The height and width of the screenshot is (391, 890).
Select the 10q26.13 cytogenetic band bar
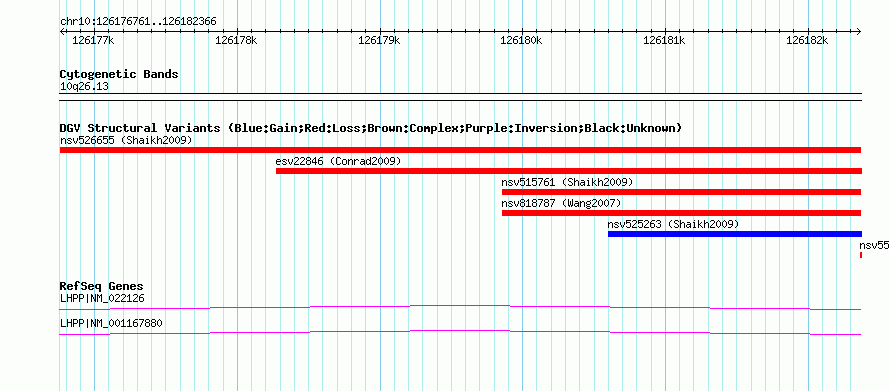pos(460,96)
